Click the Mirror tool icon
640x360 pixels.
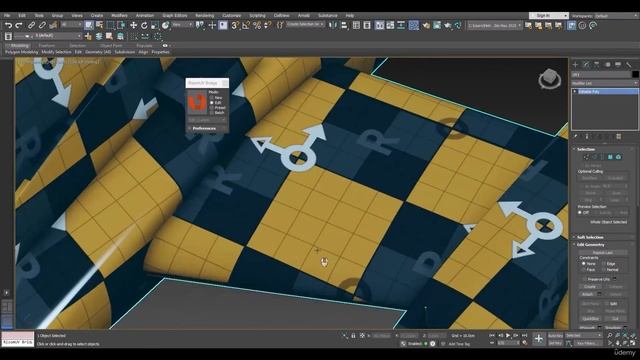pos(333,25)
